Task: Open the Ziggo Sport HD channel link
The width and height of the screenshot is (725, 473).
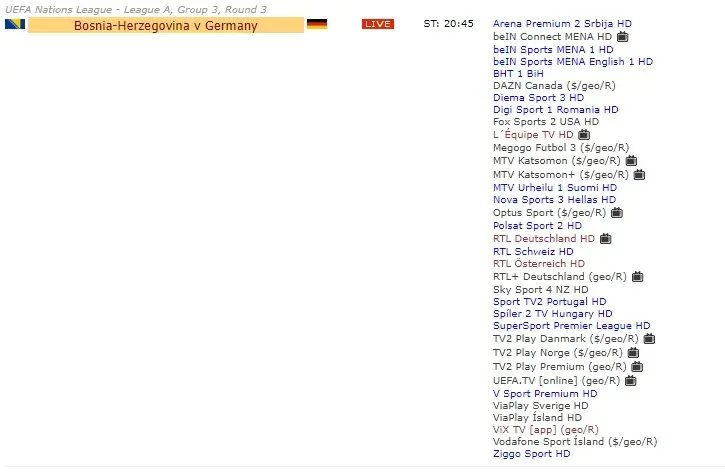Action: click(x=531, y=453)
